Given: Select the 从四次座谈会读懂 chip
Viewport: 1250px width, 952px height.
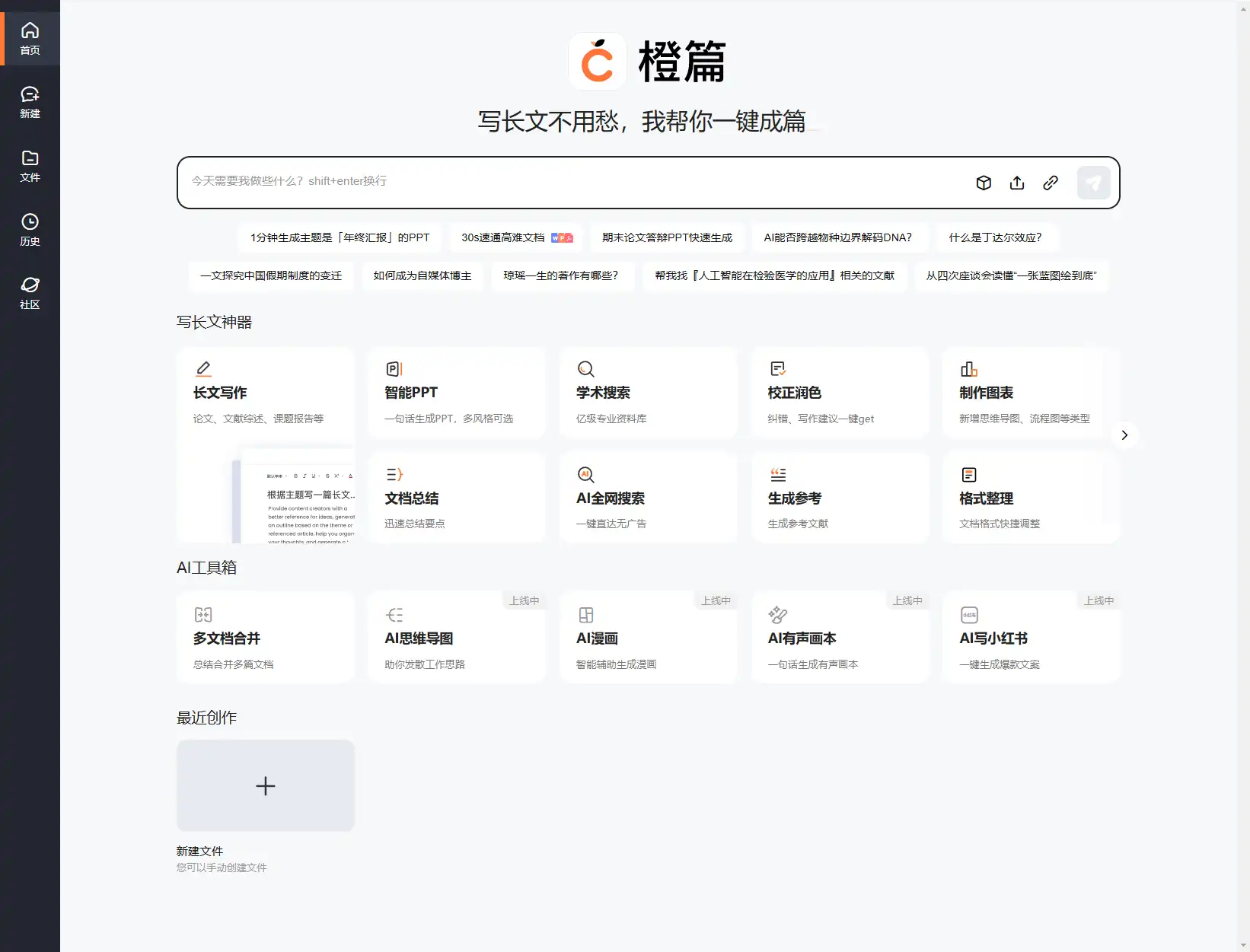Looking at the screenshot, I should [1011, 275].
